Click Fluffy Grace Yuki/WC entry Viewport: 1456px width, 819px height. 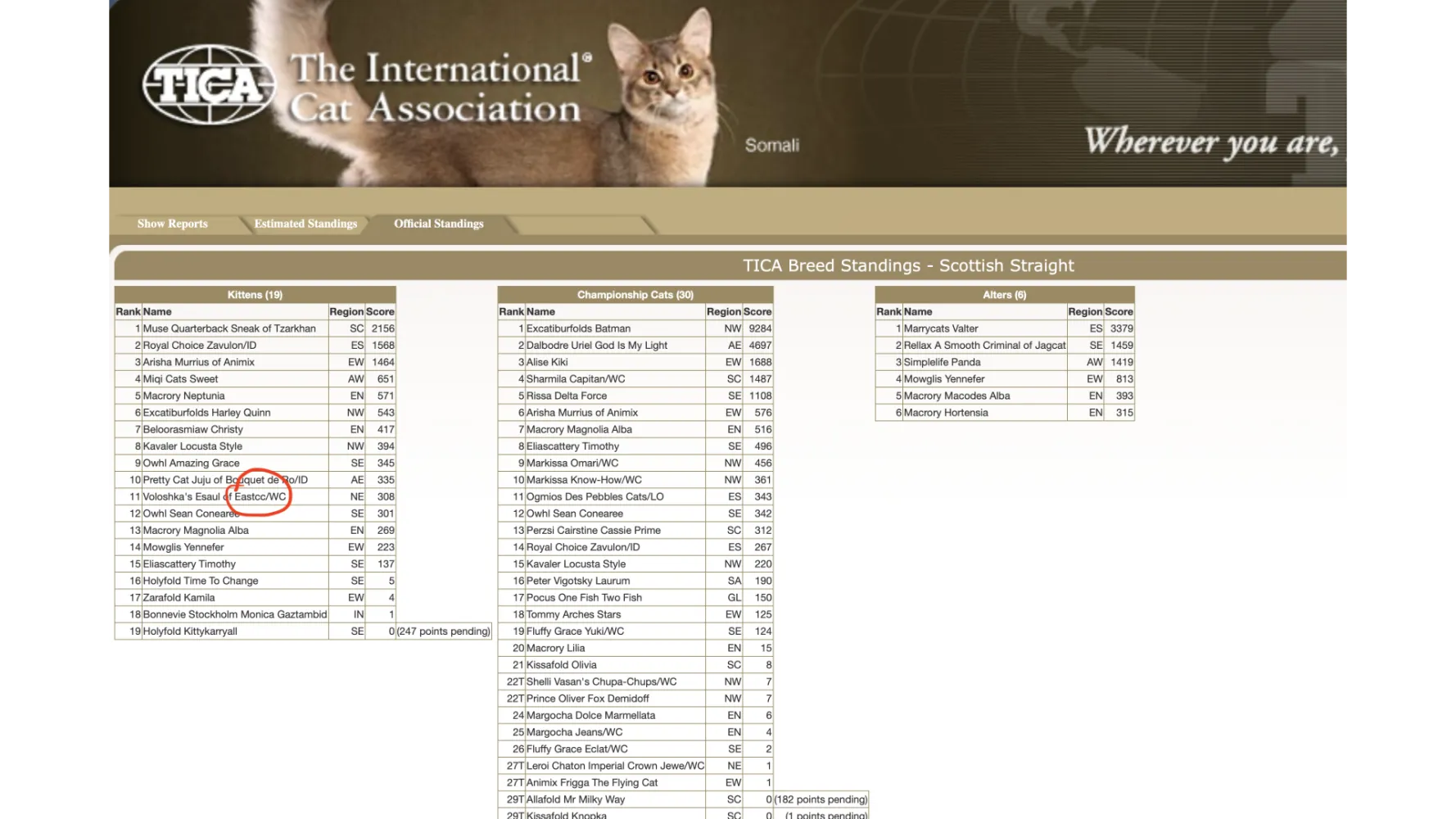[575, 631]
